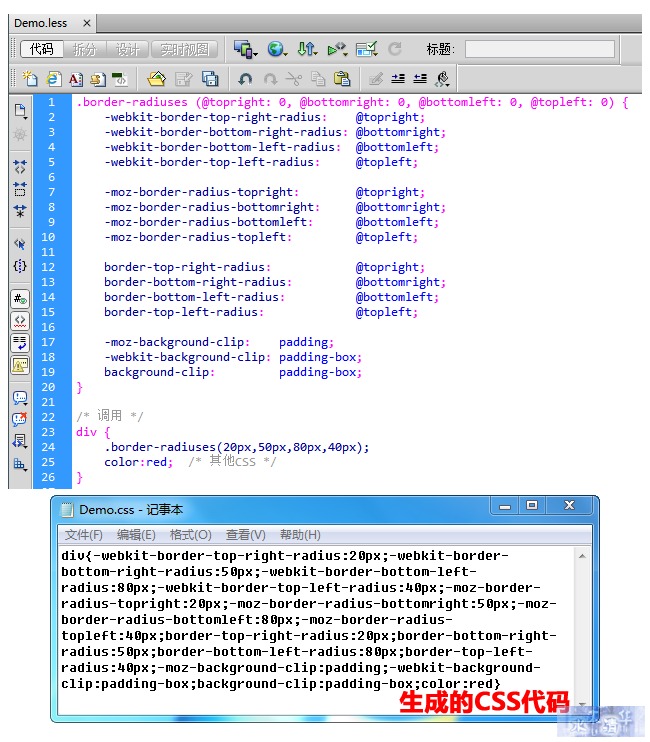Open the preview in browser globe menu

click(x=277, y=49)
